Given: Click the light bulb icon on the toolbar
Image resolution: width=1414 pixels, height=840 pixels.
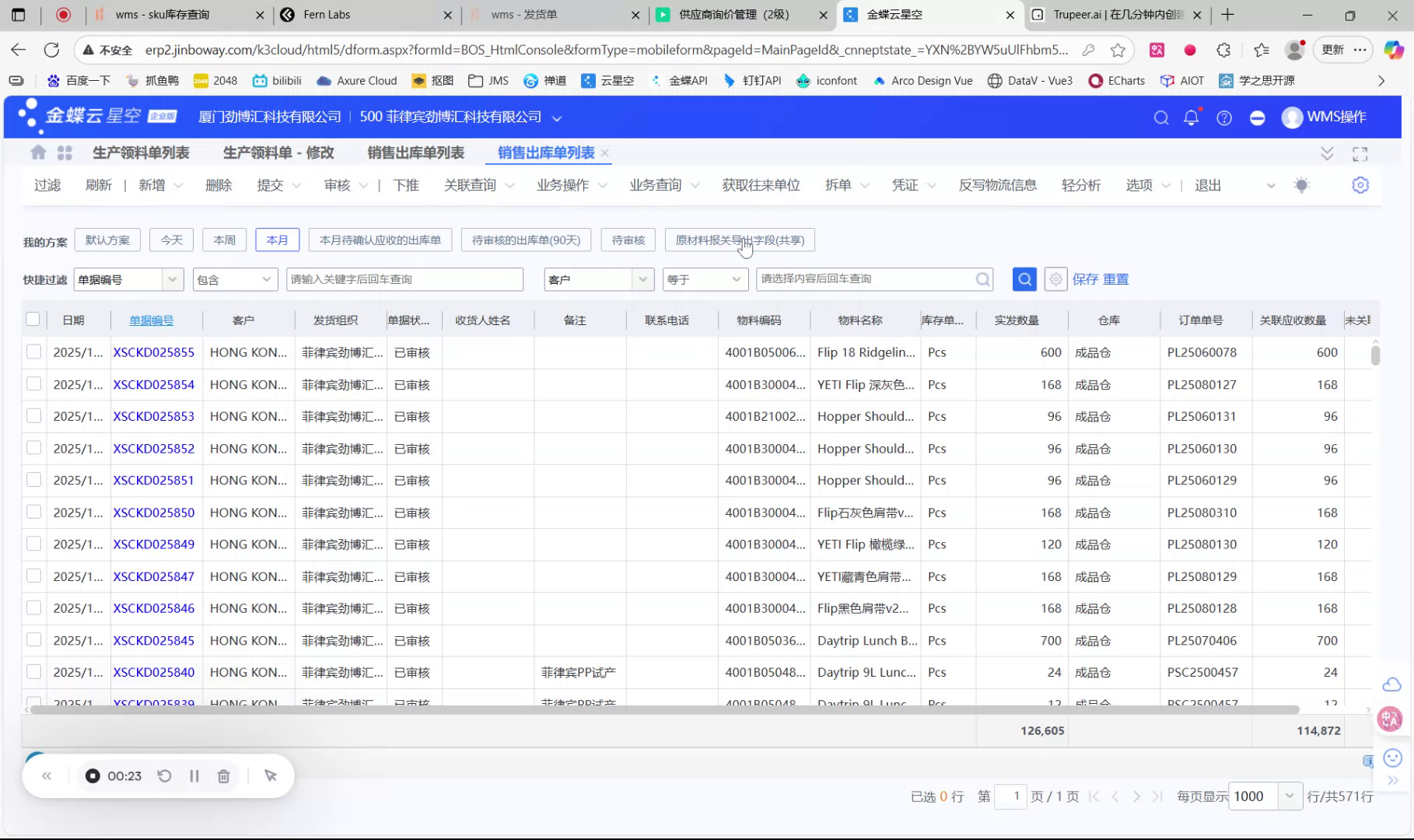Looking at the screenshot, I should pyautogui.click(x=1302, y=185).
